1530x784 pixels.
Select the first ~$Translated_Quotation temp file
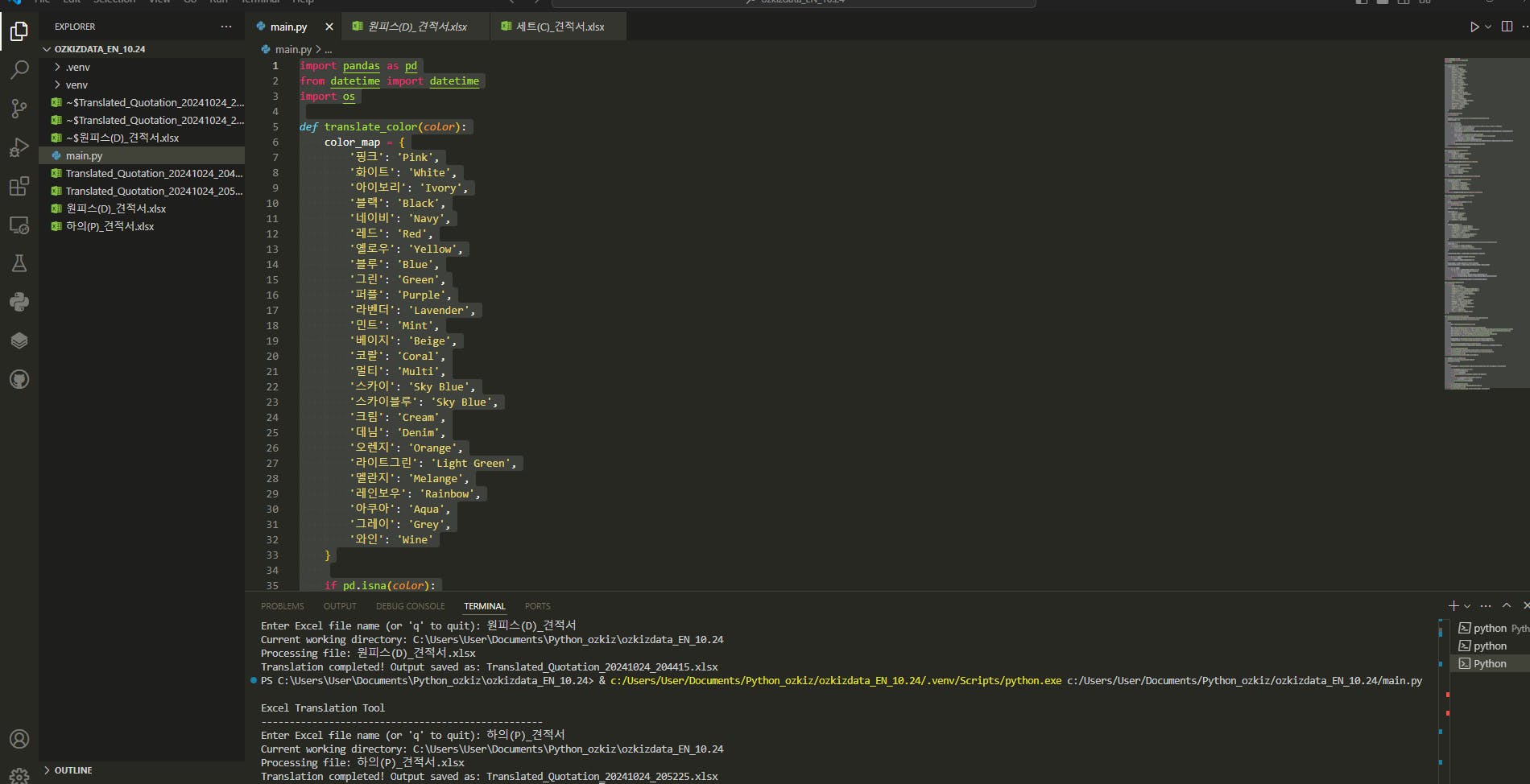click(142, 102)
